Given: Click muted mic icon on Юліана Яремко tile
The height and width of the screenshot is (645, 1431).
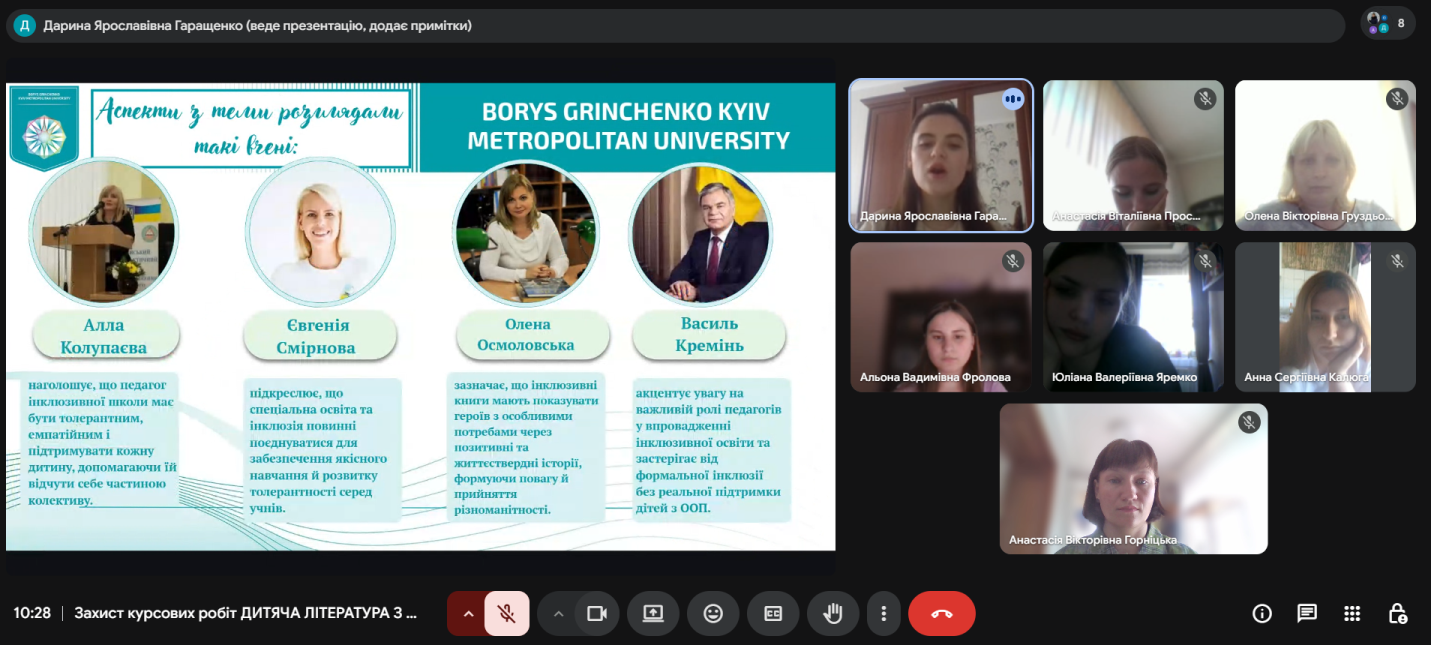Looking at the screenshot, I should 1205,261.
